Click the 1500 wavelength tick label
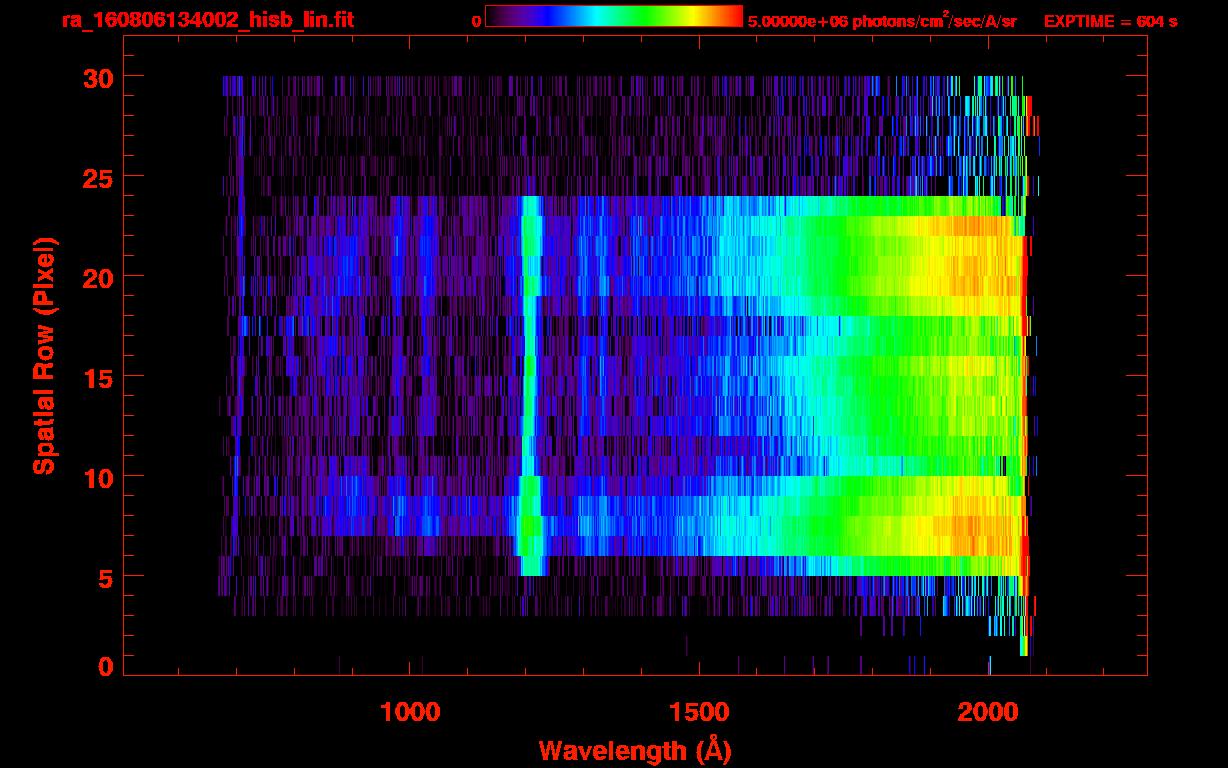This screenshot has height=768, width=1228. (699, 711)
